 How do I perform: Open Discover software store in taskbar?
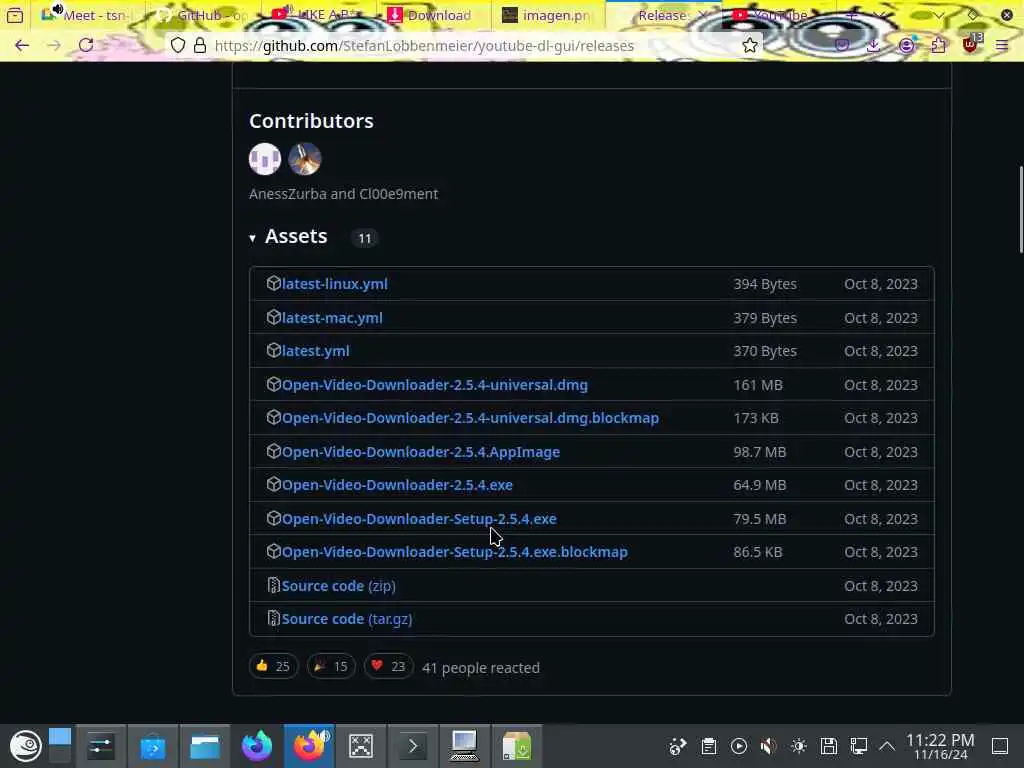click(153, 746)
